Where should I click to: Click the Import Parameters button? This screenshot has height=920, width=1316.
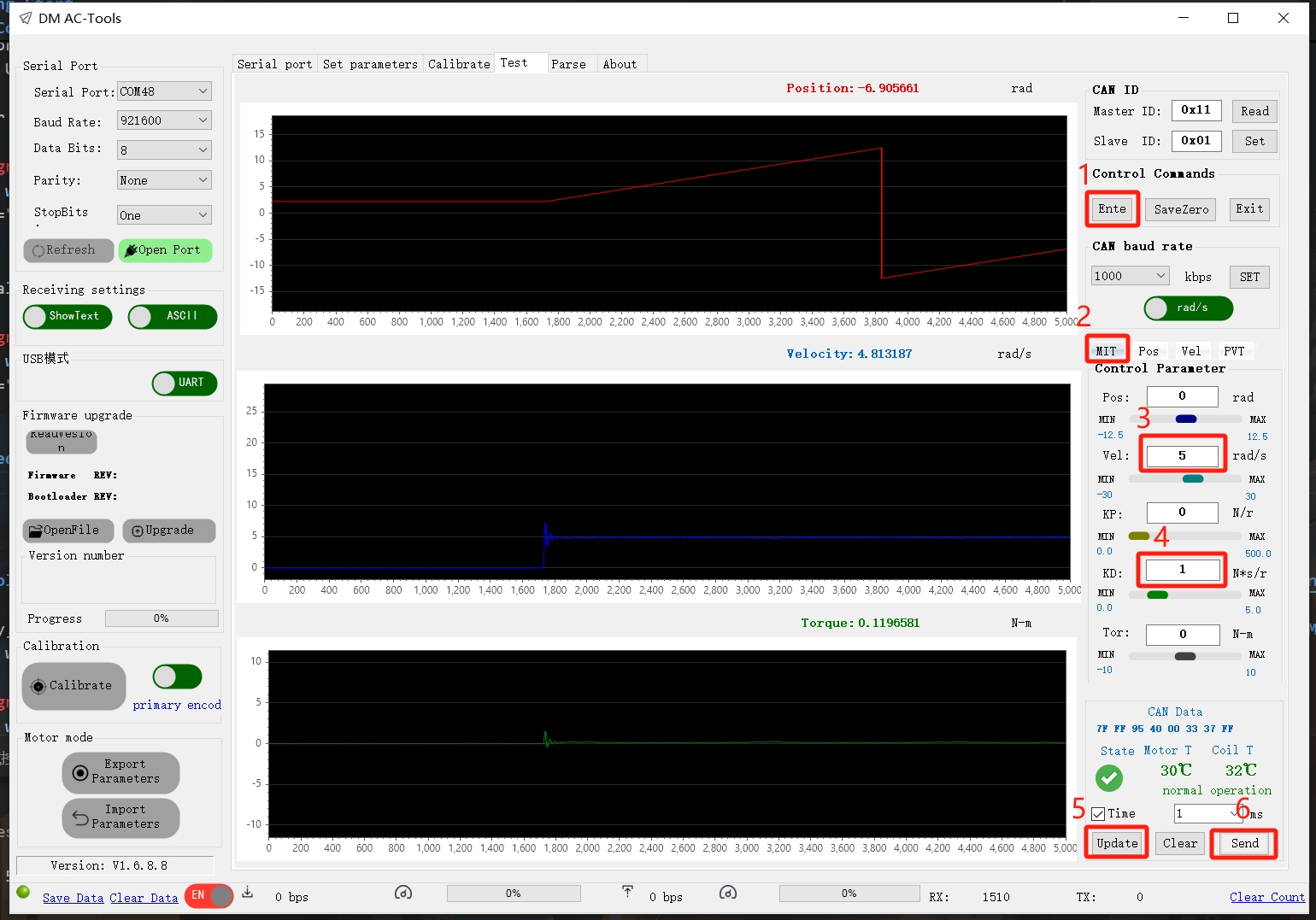120,817
